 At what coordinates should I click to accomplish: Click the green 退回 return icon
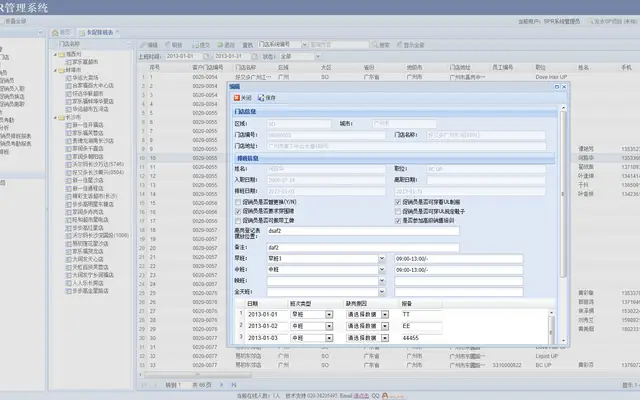click(x=220, y=44)
